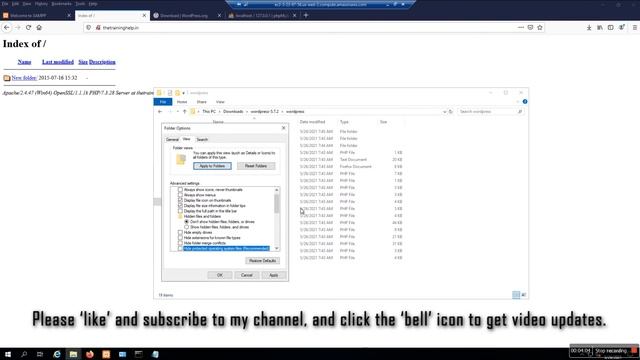The width and height of the screenshot is (640, 360).
Task: Toggle 'Hide extensions for known file types'
Action: [180, 238]
